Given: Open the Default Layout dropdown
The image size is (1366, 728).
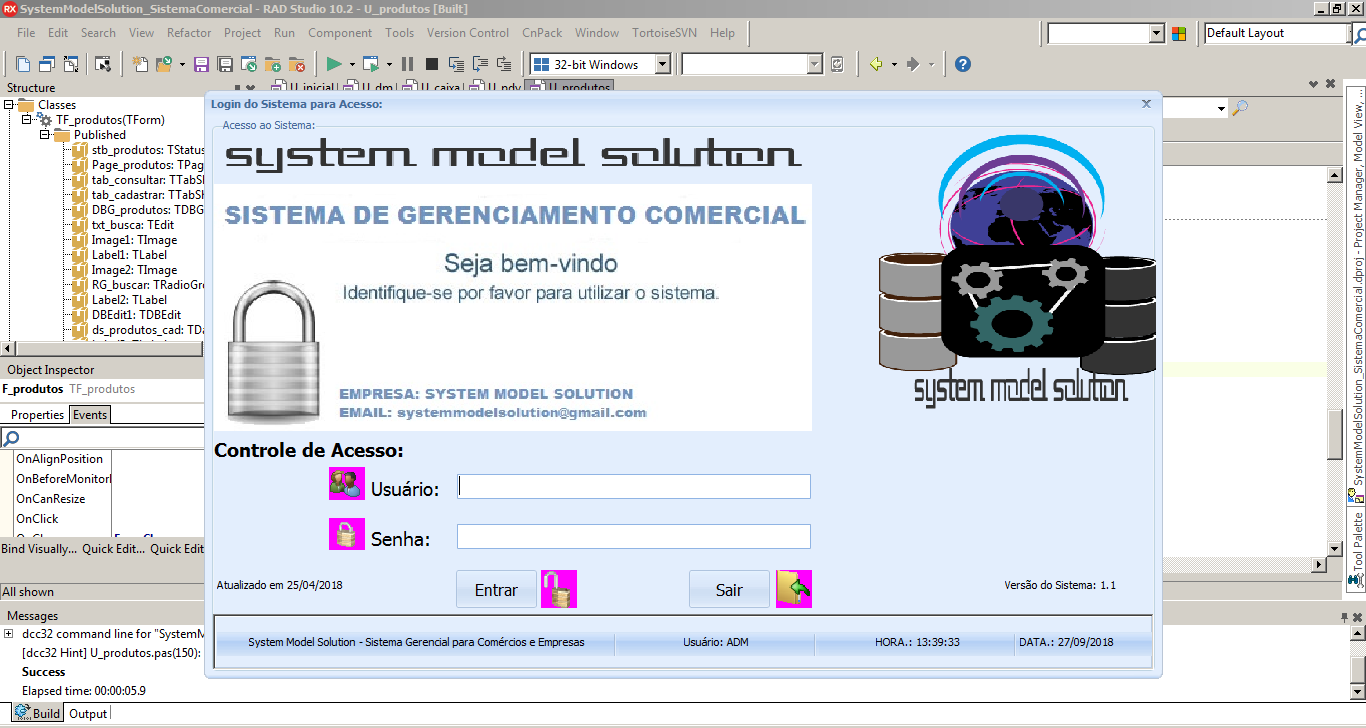Looking at the screenshot, I should point(1277,33).
